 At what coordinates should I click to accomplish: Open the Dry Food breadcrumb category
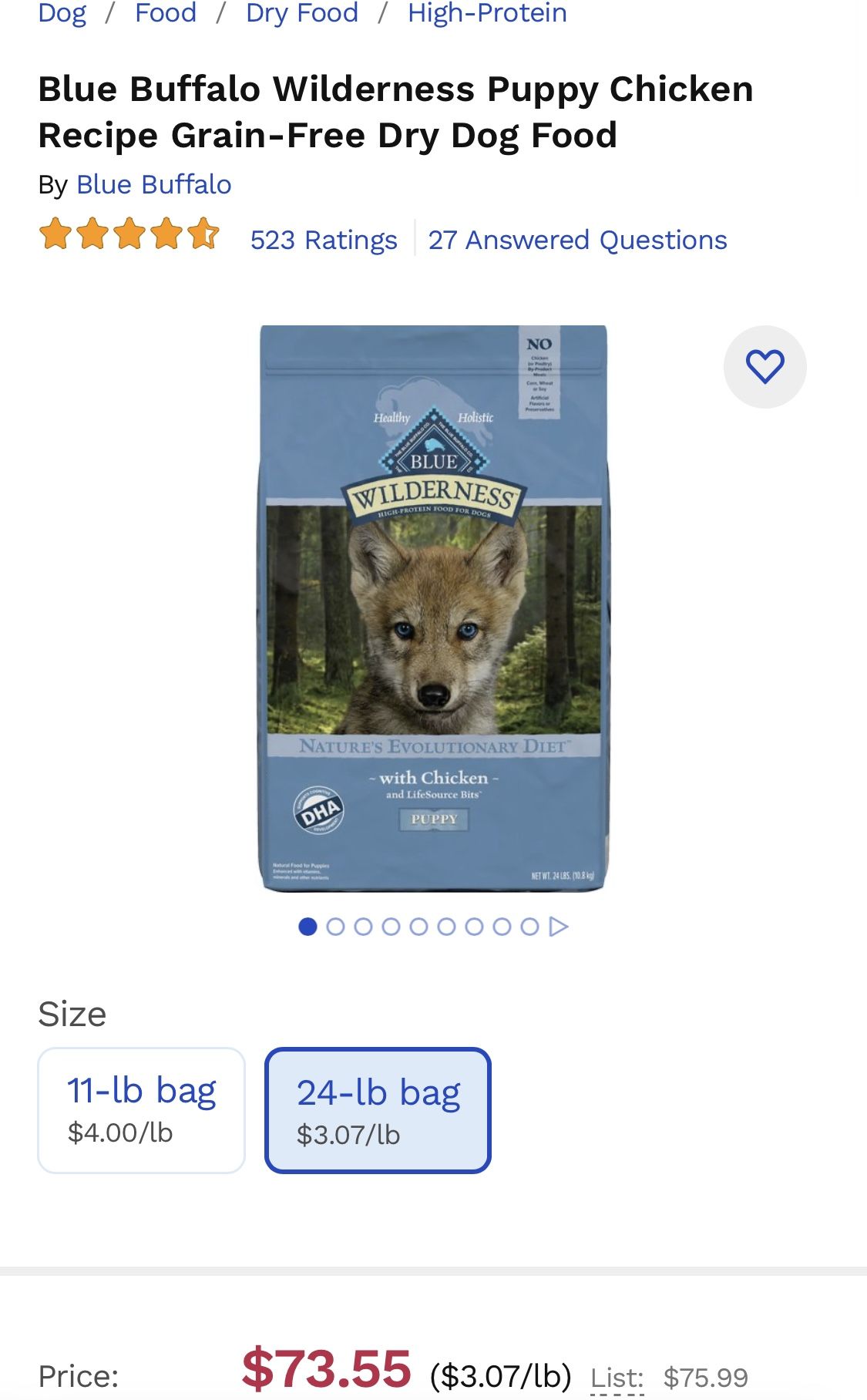point(301,13)
